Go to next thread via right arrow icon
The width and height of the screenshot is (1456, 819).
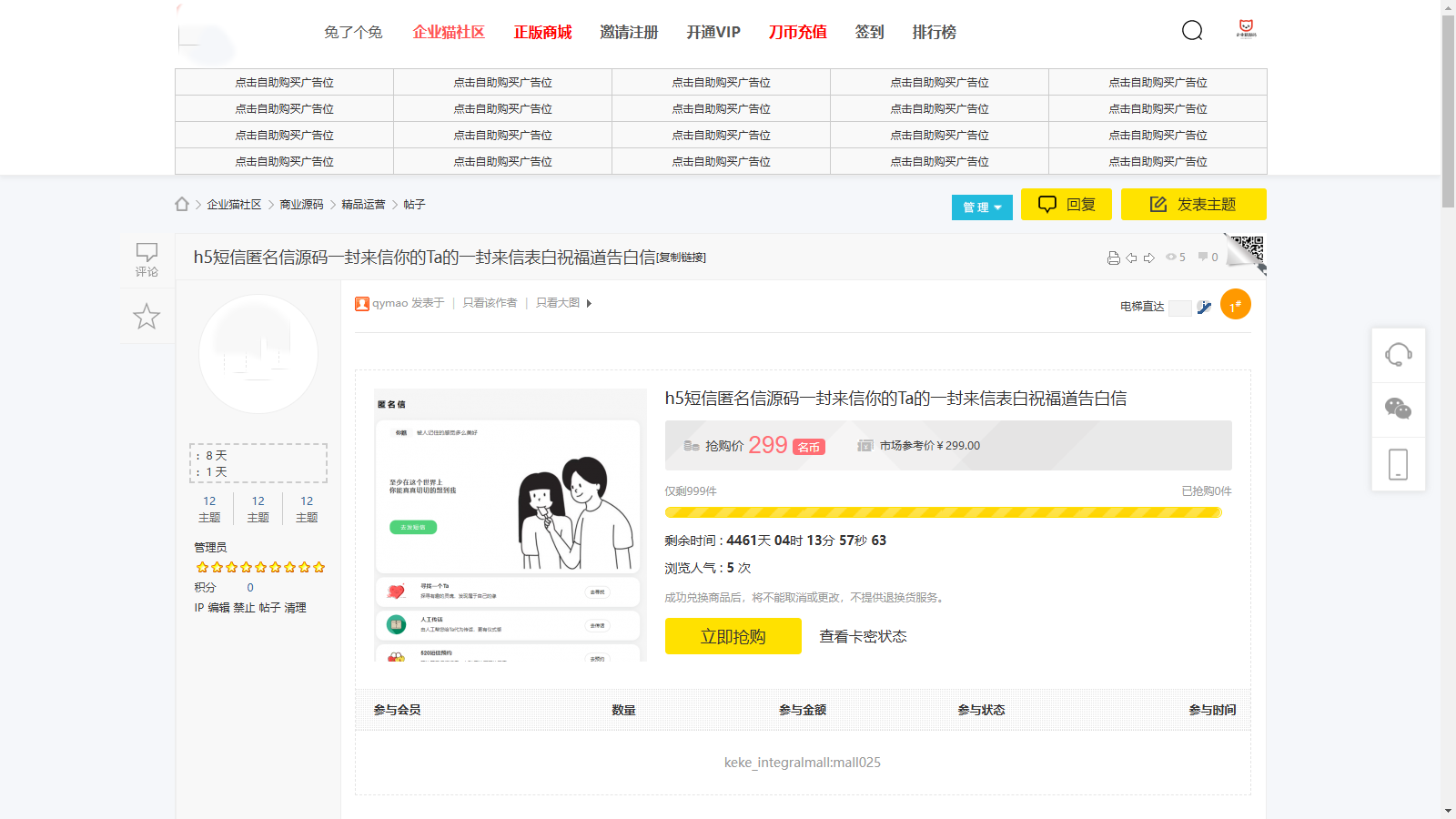(1149, 258)
